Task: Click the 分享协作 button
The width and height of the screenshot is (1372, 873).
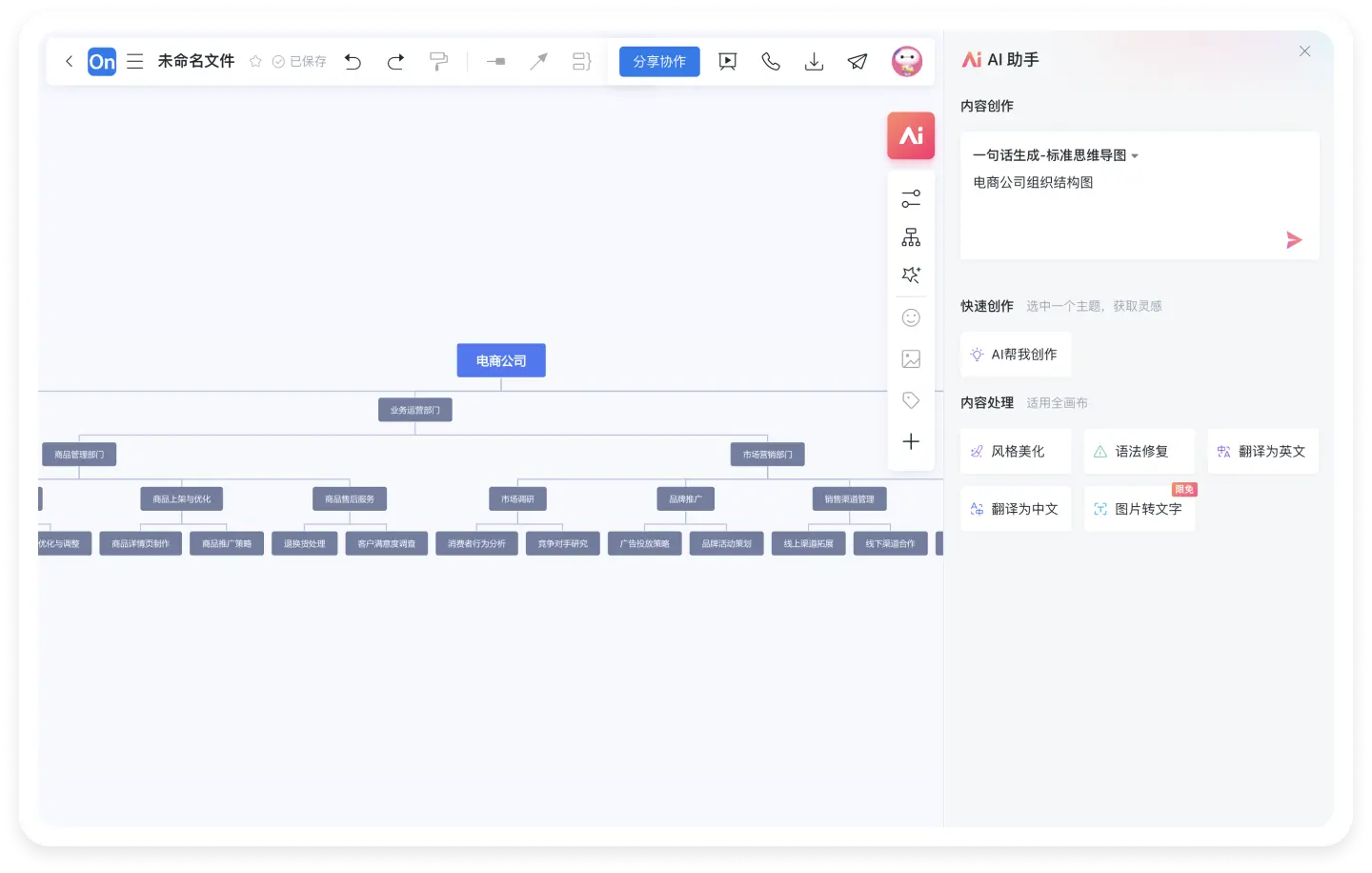Action: (659, 61)
